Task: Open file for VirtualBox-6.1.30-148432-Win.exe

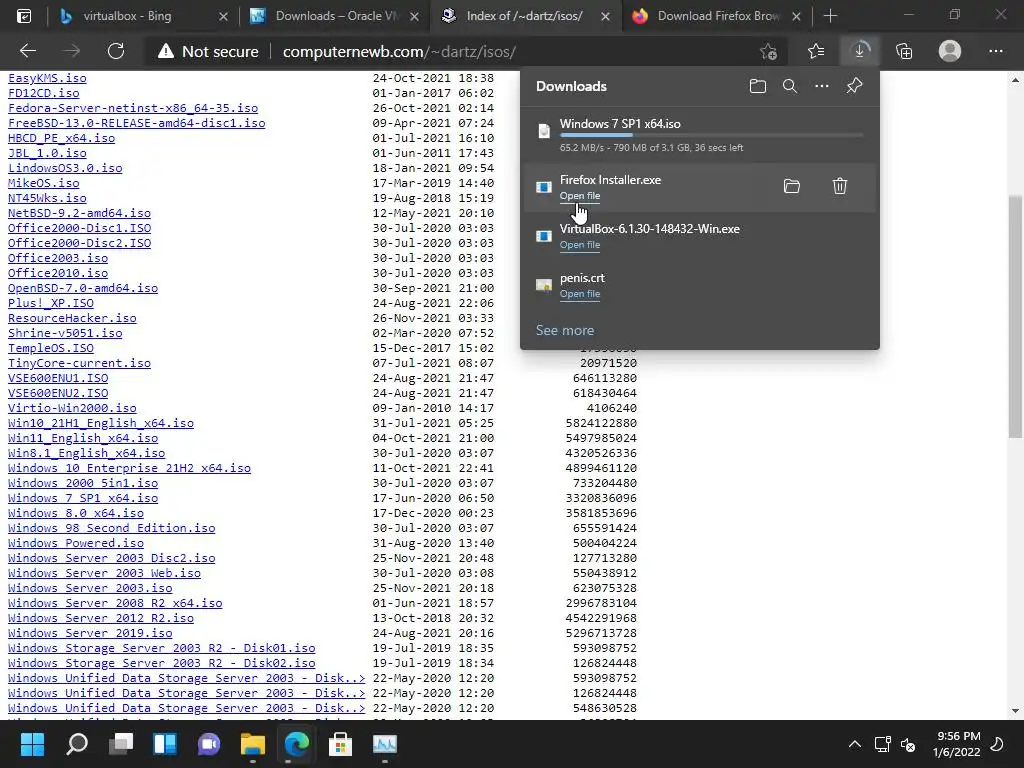Action: point(580,245)
